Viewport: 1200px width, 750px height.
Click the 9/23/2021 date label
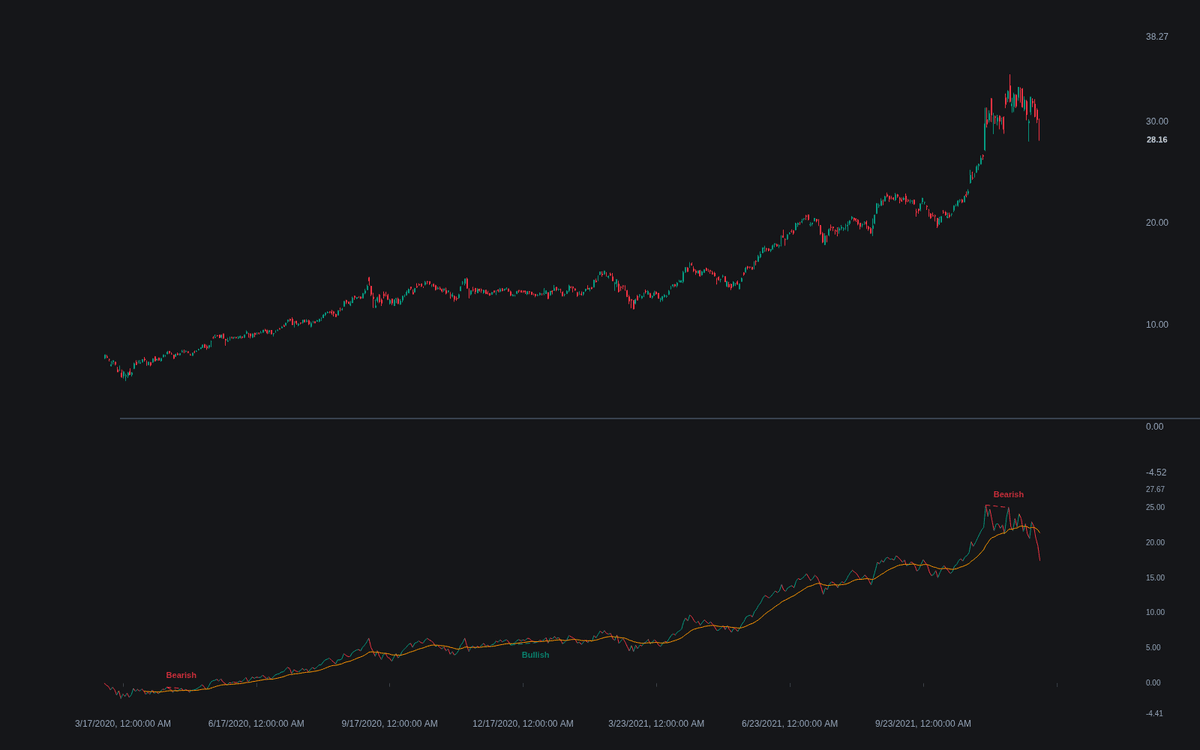tap(923, 724)
